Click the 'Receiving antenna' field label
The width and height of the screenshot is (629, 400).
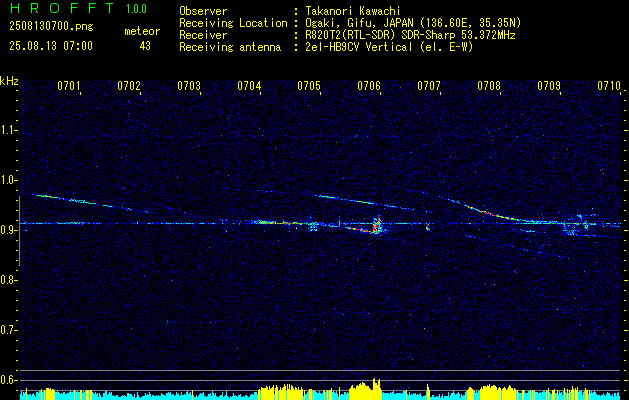(230, 47)
